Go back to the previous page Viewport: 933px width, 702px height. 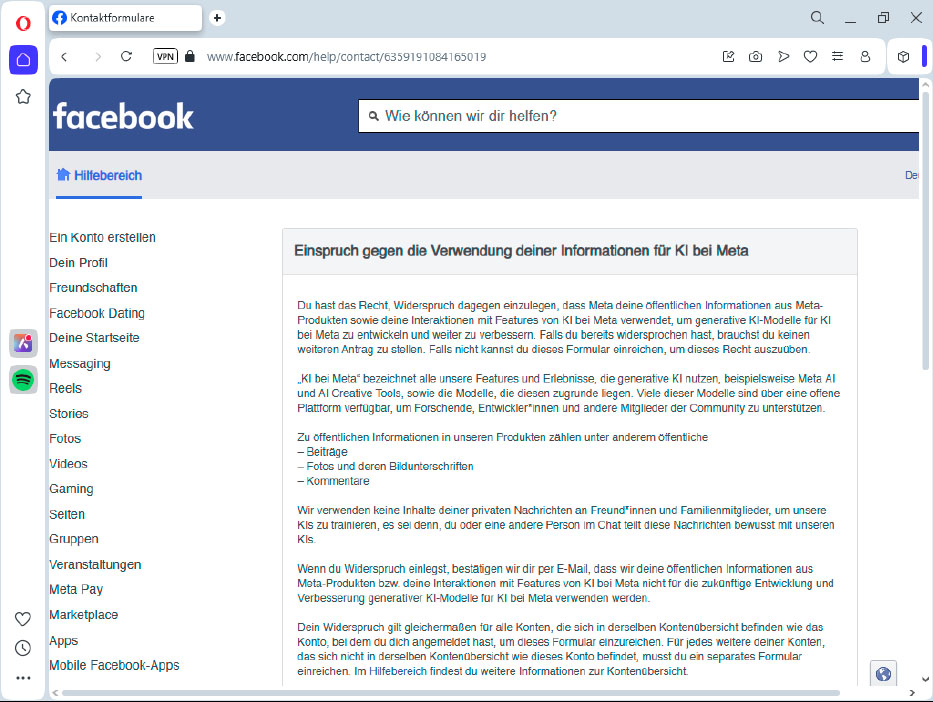pyautogui.click(x=64, y=57)
